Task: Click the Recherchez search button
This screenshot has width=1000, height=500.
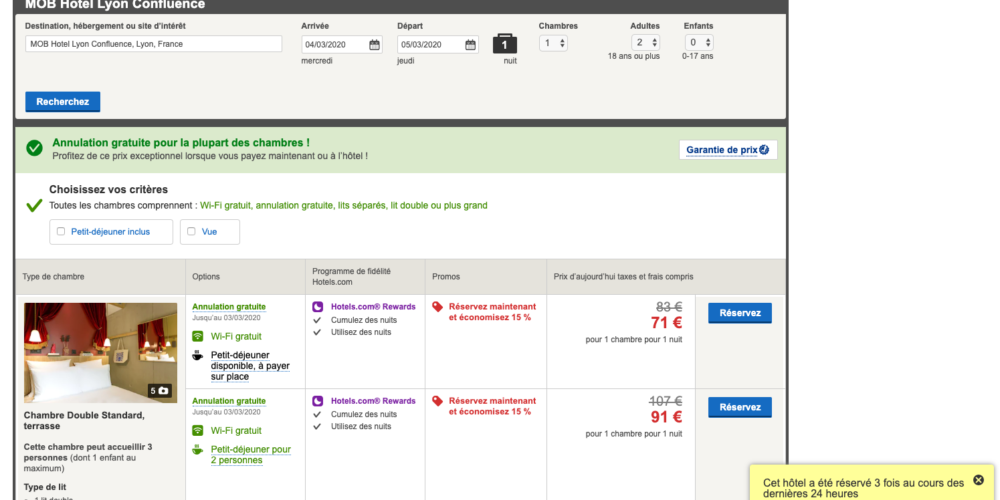Action: tap(63, 102)
